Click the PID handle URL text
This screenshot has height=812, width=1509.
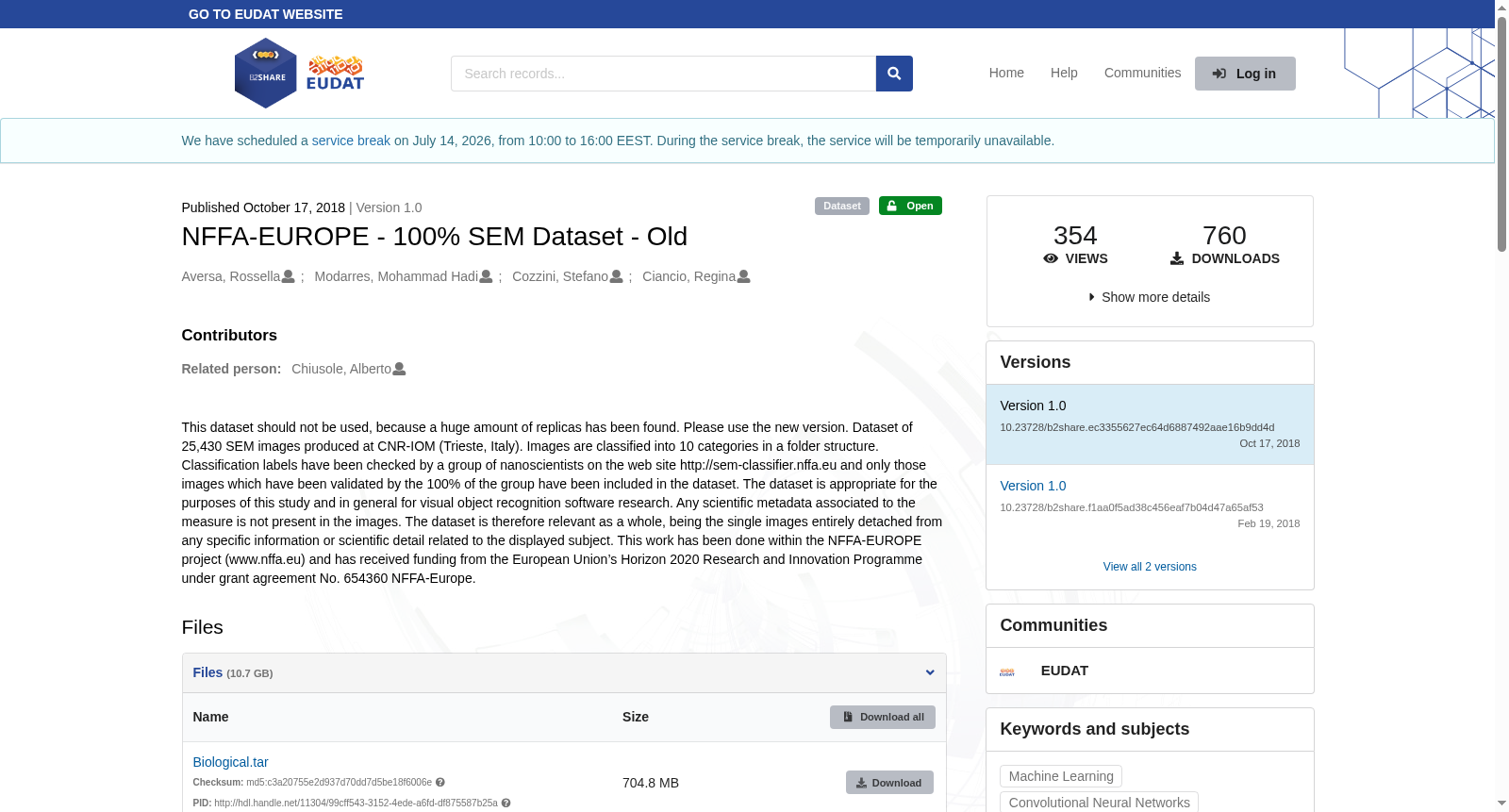point(356,803)
